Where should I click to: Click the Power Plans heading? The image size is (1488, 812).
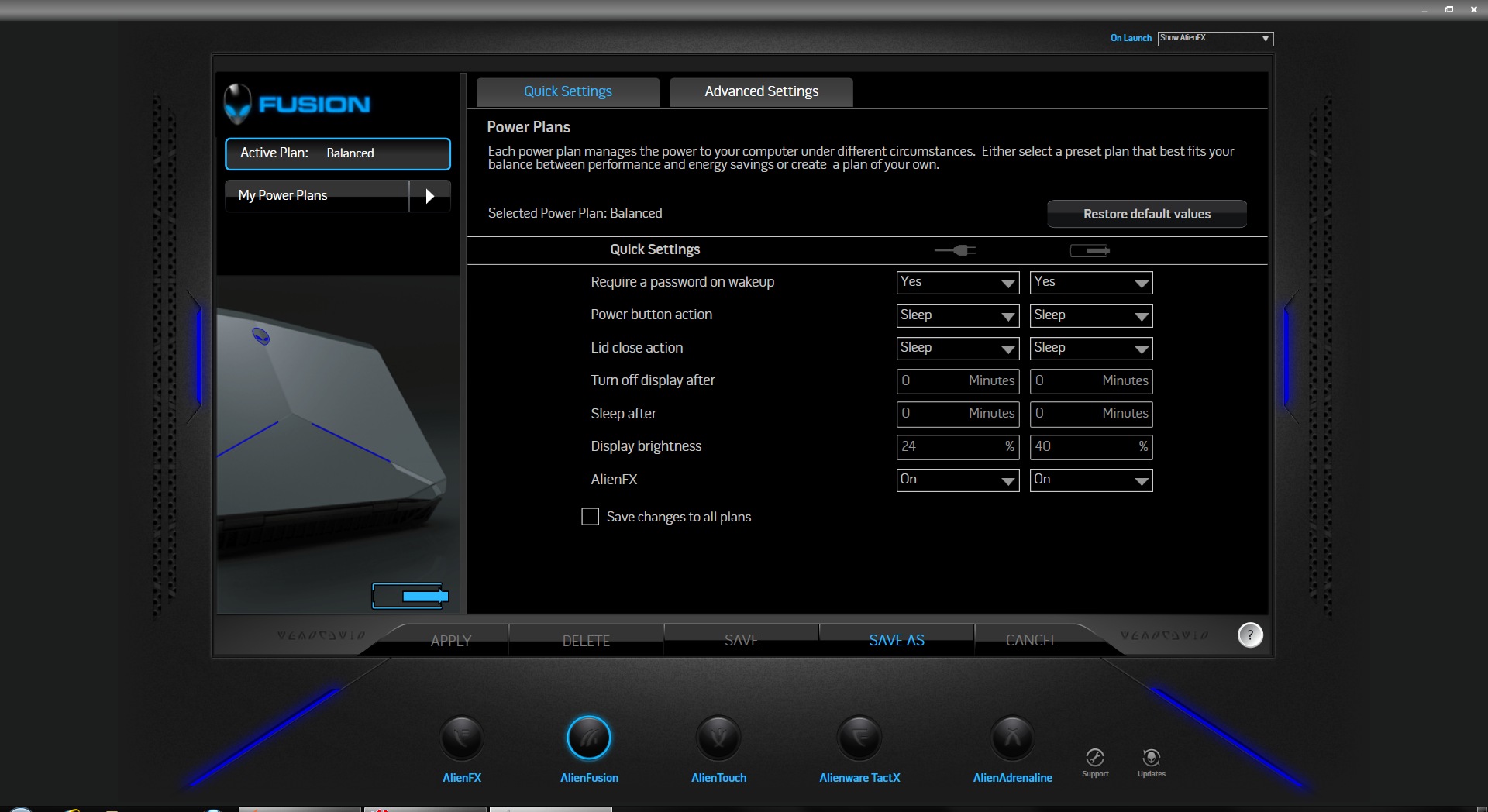click(529, 127)
